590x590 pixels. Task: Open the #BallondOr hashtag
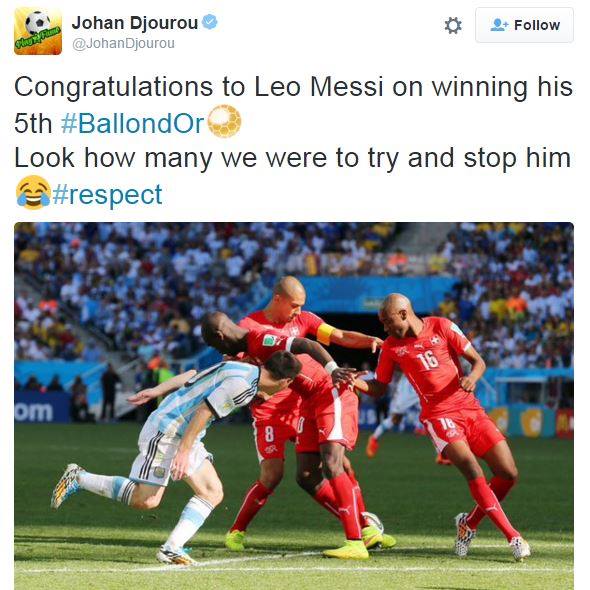(x=132, y=123)
